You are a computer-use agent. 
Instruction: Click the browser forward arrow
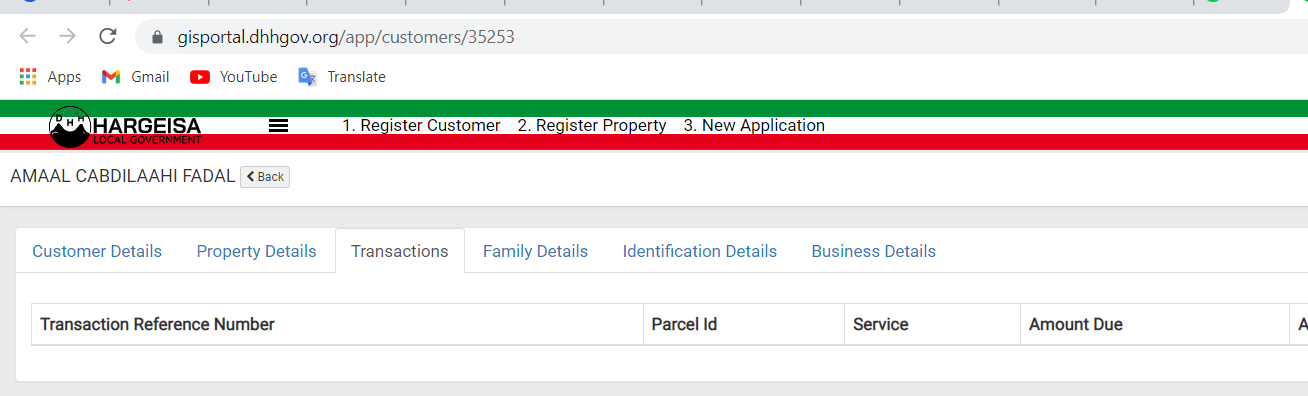(x=67, y=37)
